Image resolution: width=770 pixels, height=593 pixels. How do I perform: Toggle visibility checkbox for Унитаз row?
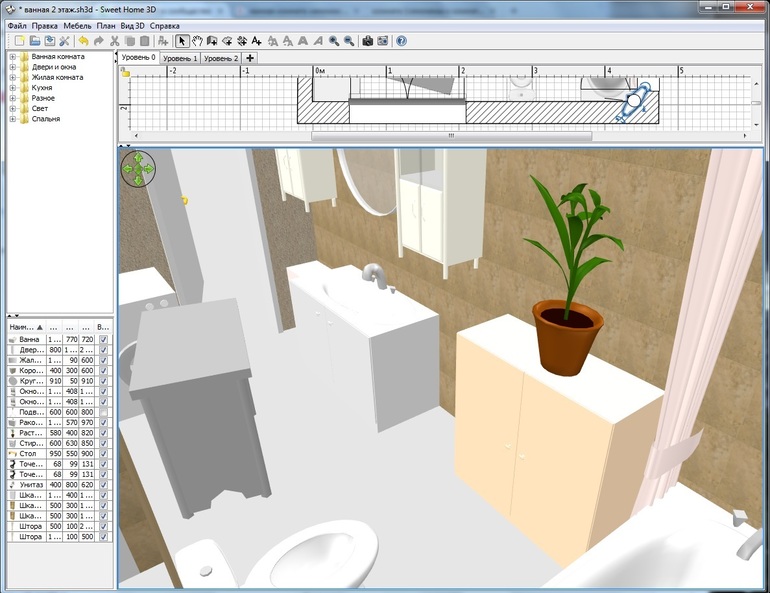tap(104, 485)
